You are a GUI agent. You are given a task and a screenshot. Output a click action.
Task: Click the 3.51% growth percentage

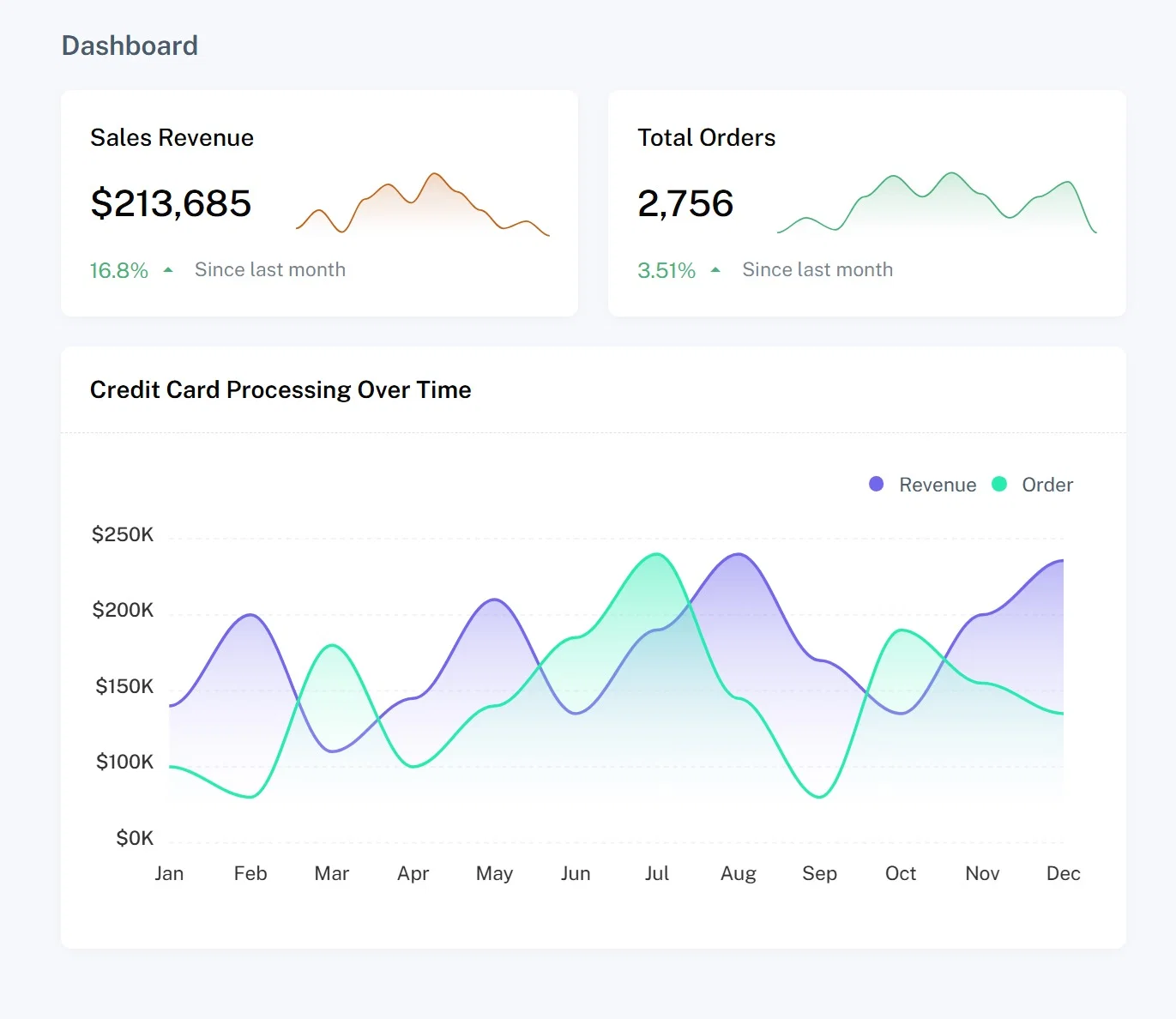pyautogui.click(x=666, y=271)
